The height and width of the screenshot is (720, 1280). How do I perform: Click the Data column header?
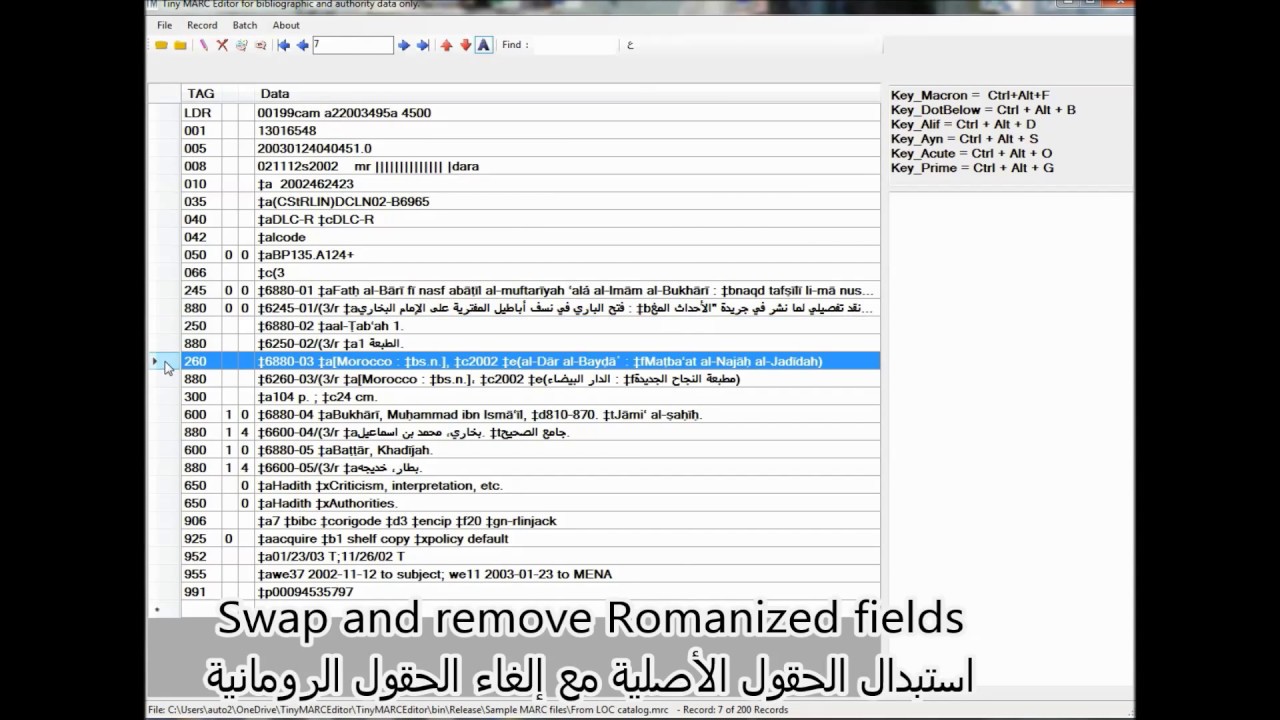tap(567, 94)
